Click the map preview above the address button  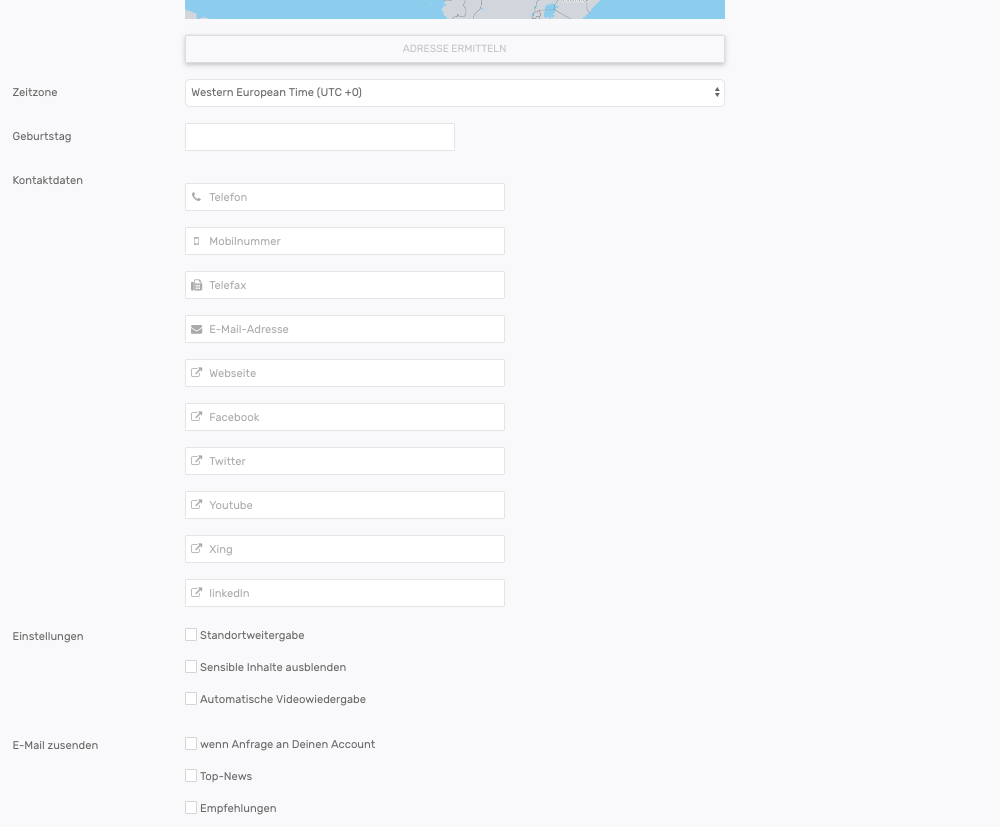pyautogui.click(x=454, y=9)
